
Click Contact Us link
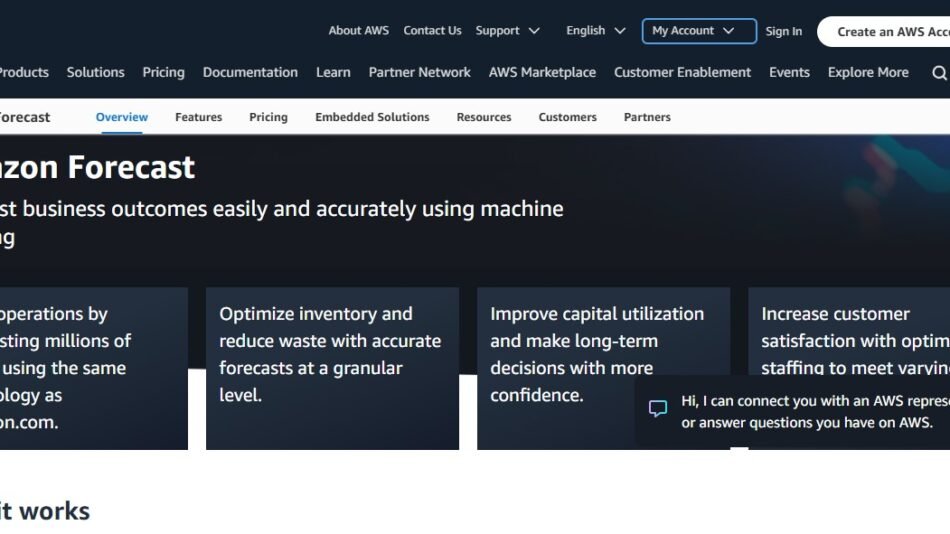432,31
